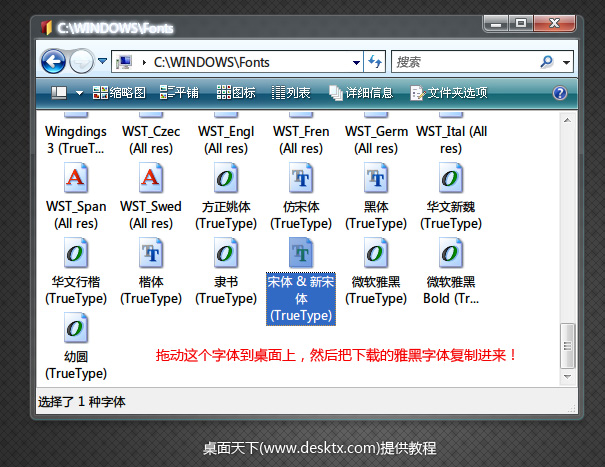The height and width of the screenshot is (467, 605).
Task: Switch to 详细信息 details view
Action: click(x=361, y=93)
